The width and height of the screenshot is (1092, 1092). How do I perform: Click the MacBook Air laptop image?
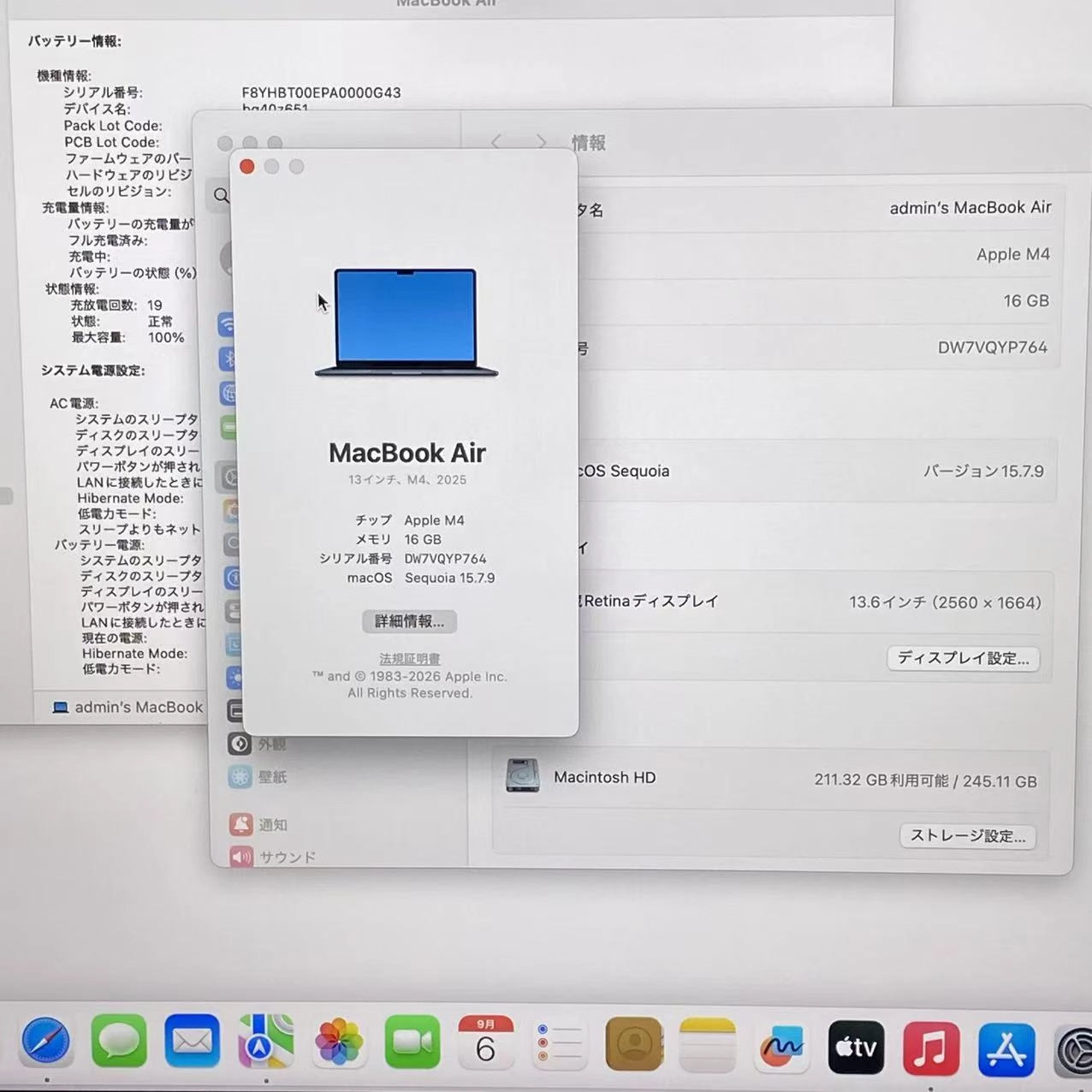[407, 323]
